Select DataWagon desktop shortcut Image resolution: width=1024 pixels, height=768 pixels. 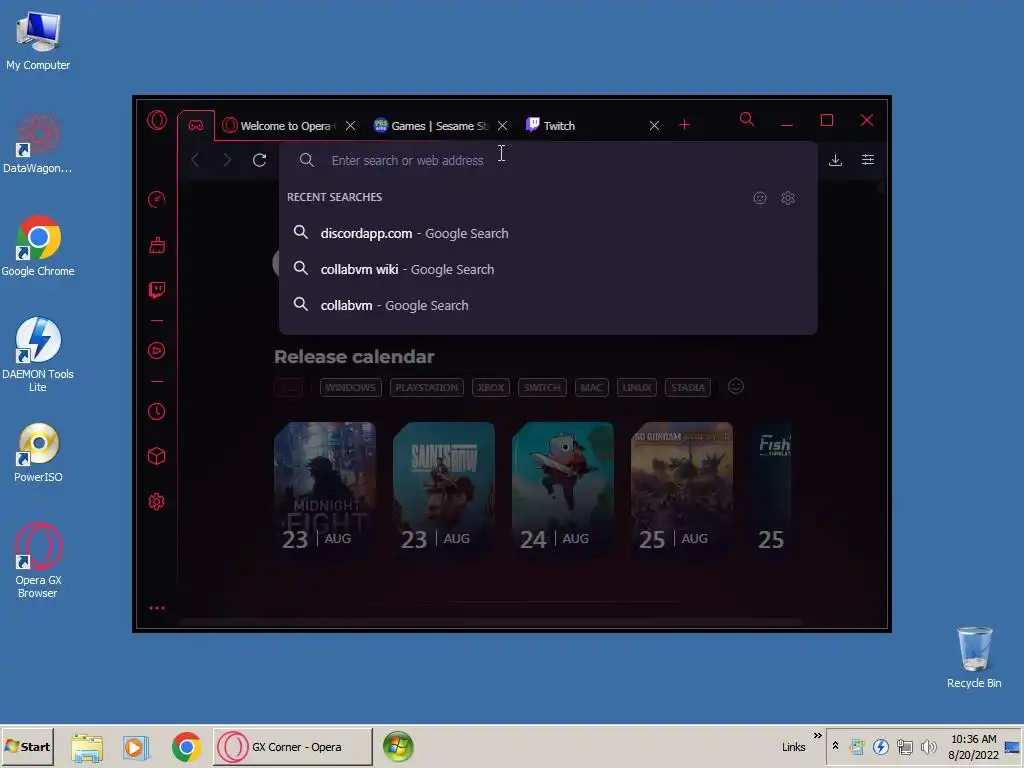[38, 144]
